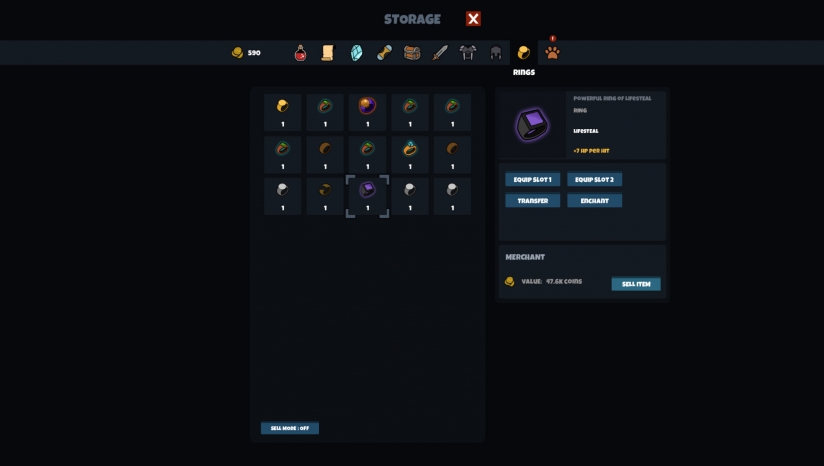Open the paw print pets tab
This screenshot has width=824, height=466.
pyautogui.click(x=552, y=53)
